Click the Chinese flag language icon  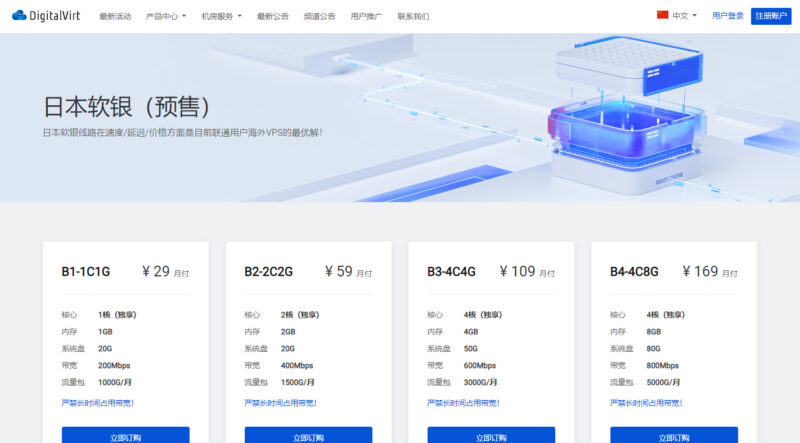(x=662, y=16)
